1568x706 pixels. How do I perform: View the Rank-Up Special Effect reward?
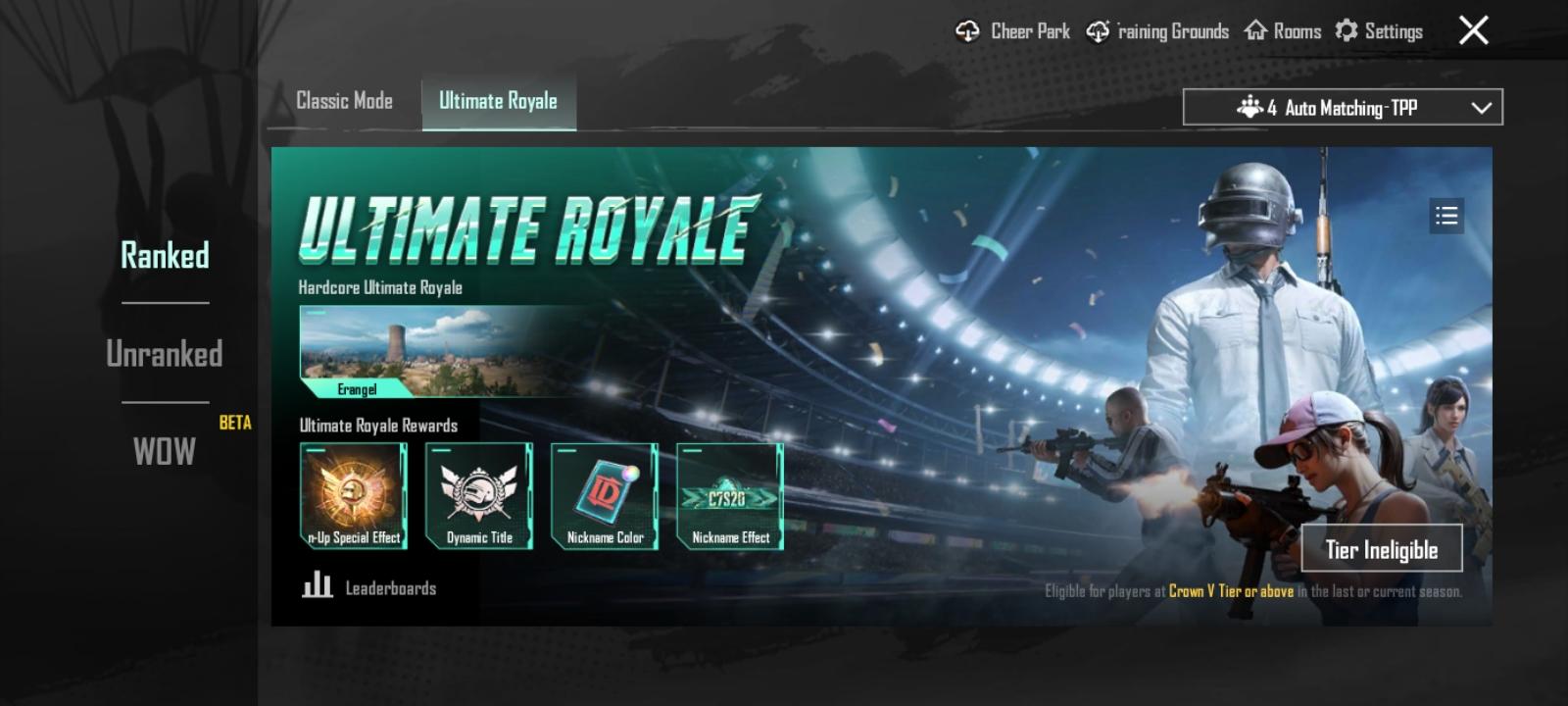tap(354, 496)
